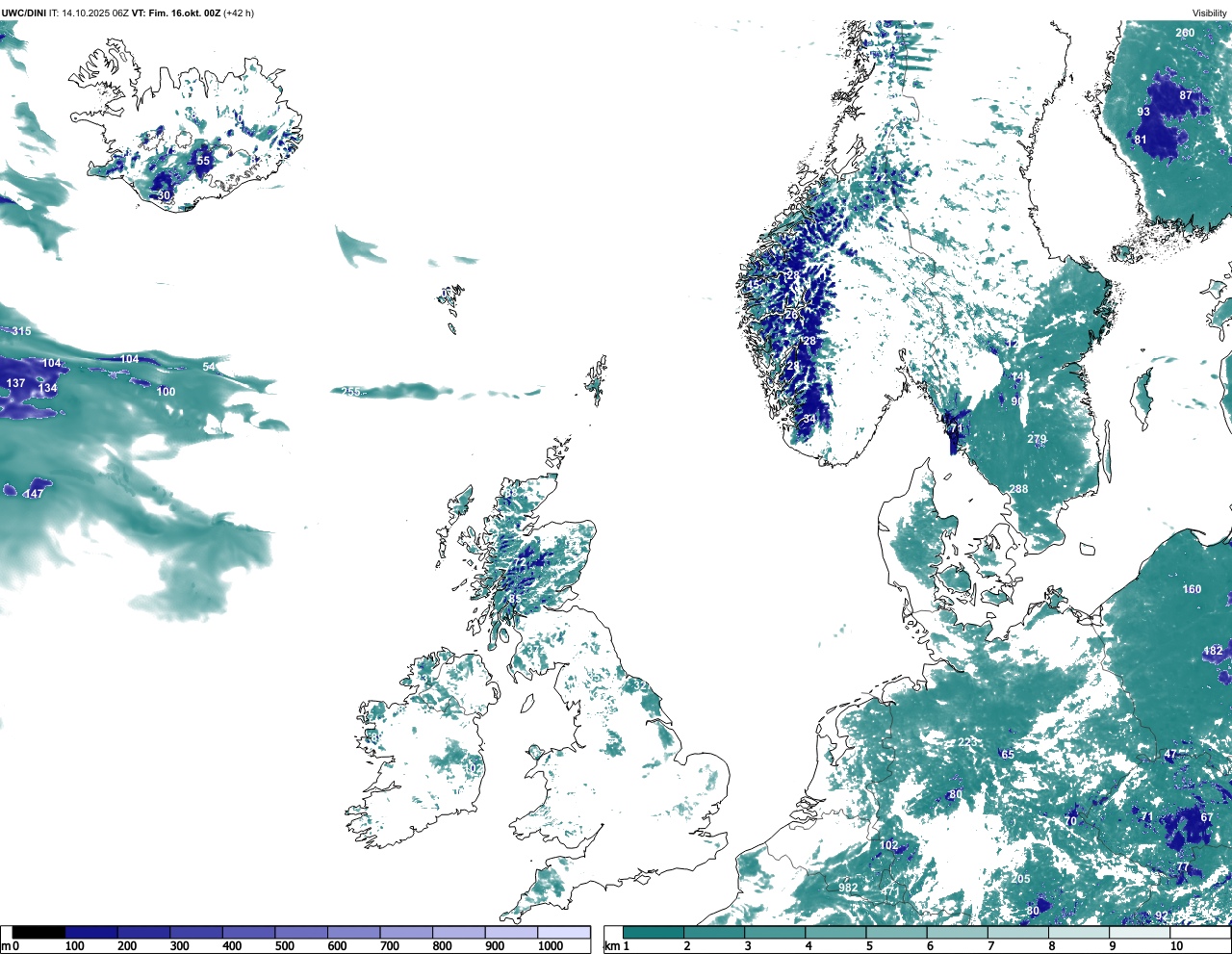Click the "182" visibility value
Screen dimensions: 1232x954
pyautogui.click(x=1213, y=651)
